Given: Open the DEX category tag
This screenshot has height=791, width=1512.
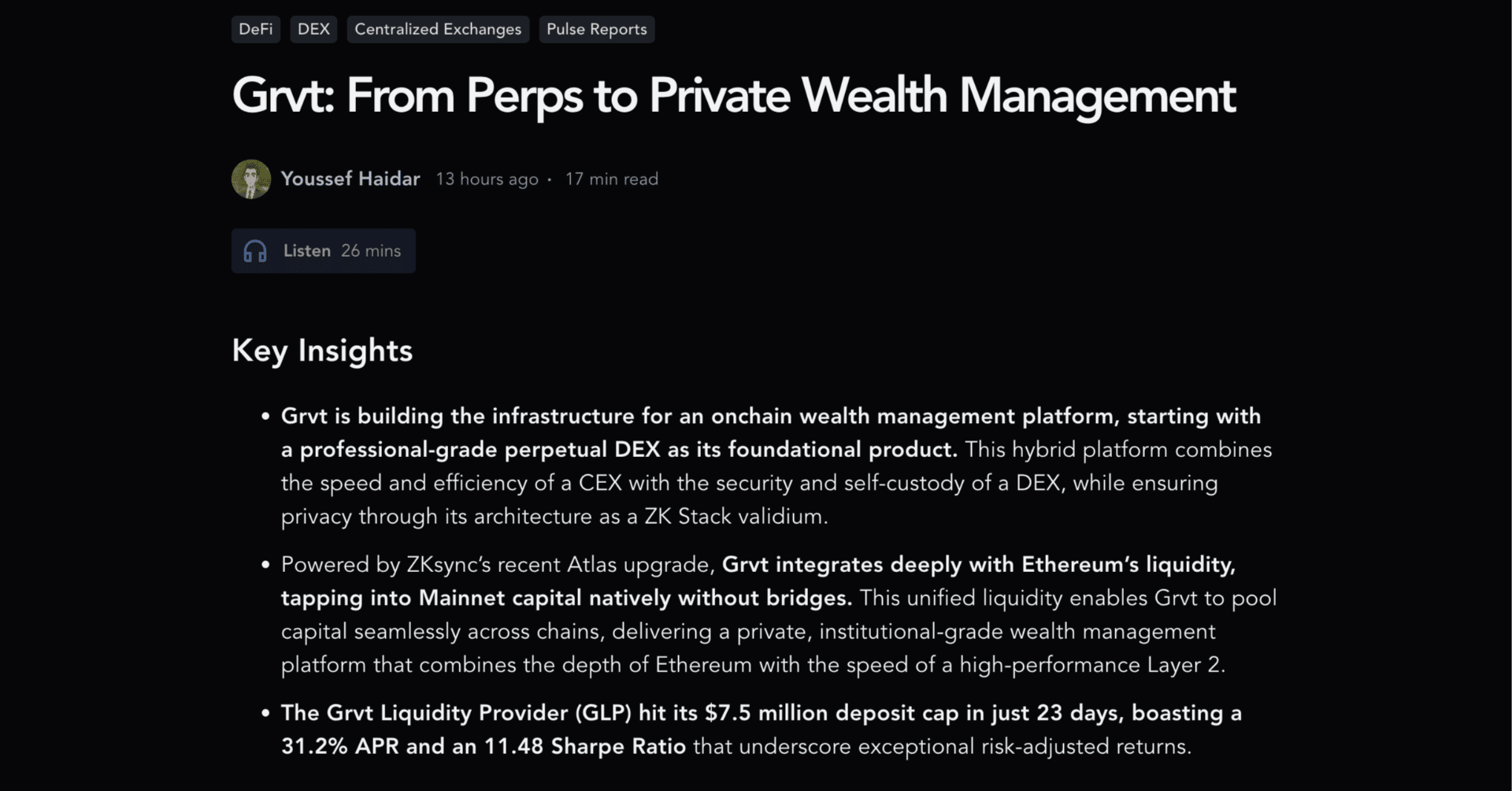Looking at the screenshot, I should tap(313, 29).
